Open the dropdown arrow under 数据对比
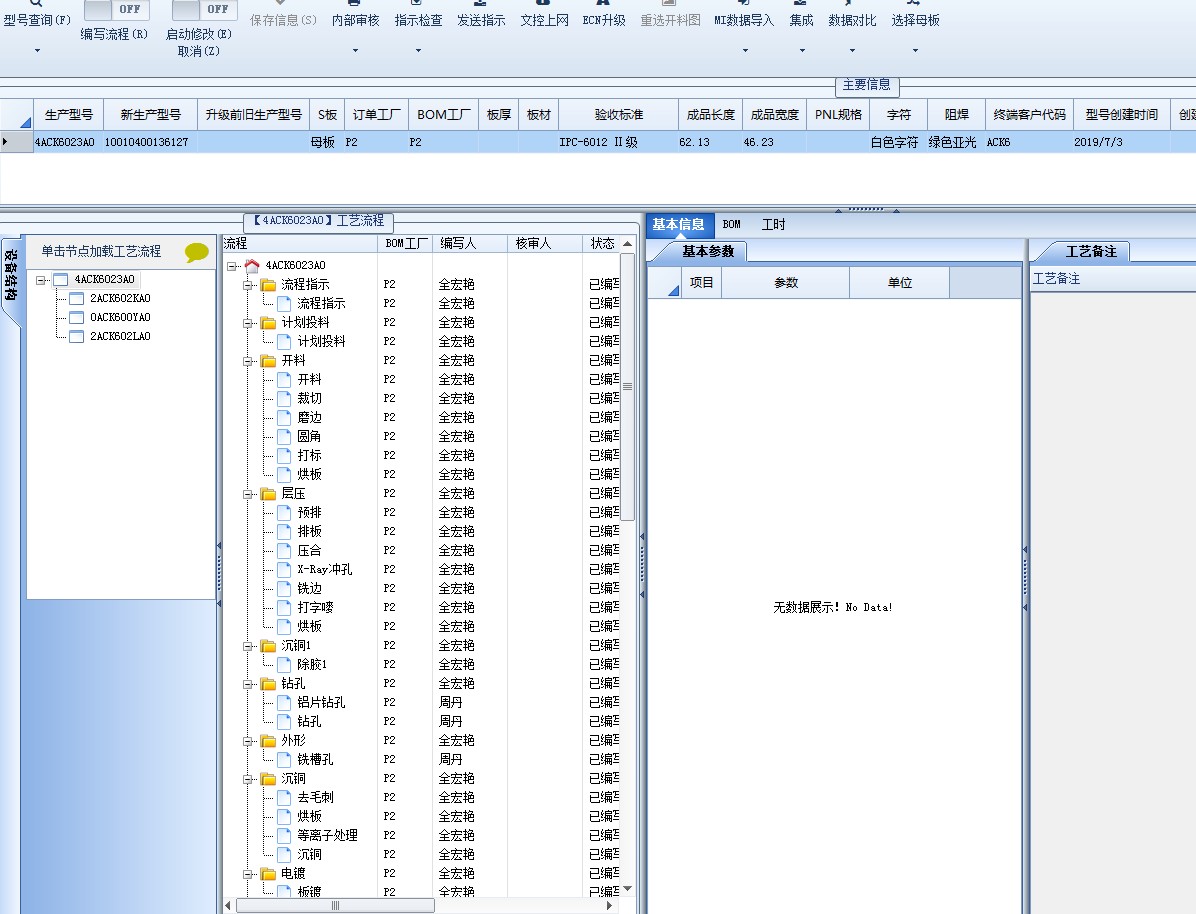This screenshot has width=1196, height=914. (852, 51)
